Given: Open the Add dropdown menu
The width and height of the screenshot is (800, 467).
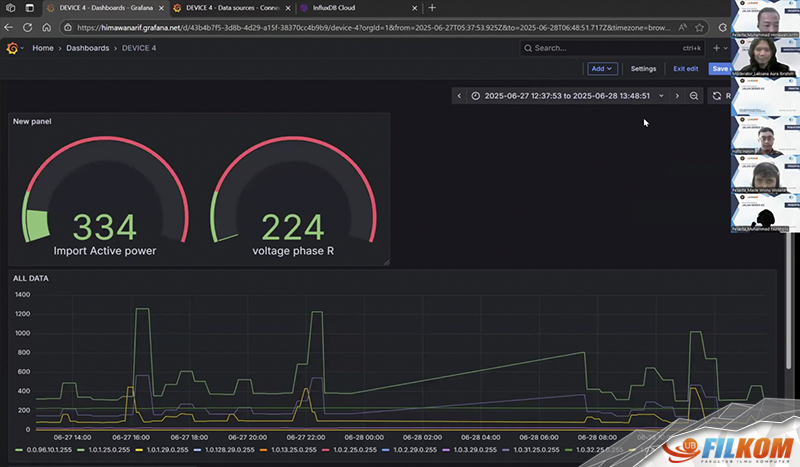Looking at the screenshot, I should click(602, 69).
